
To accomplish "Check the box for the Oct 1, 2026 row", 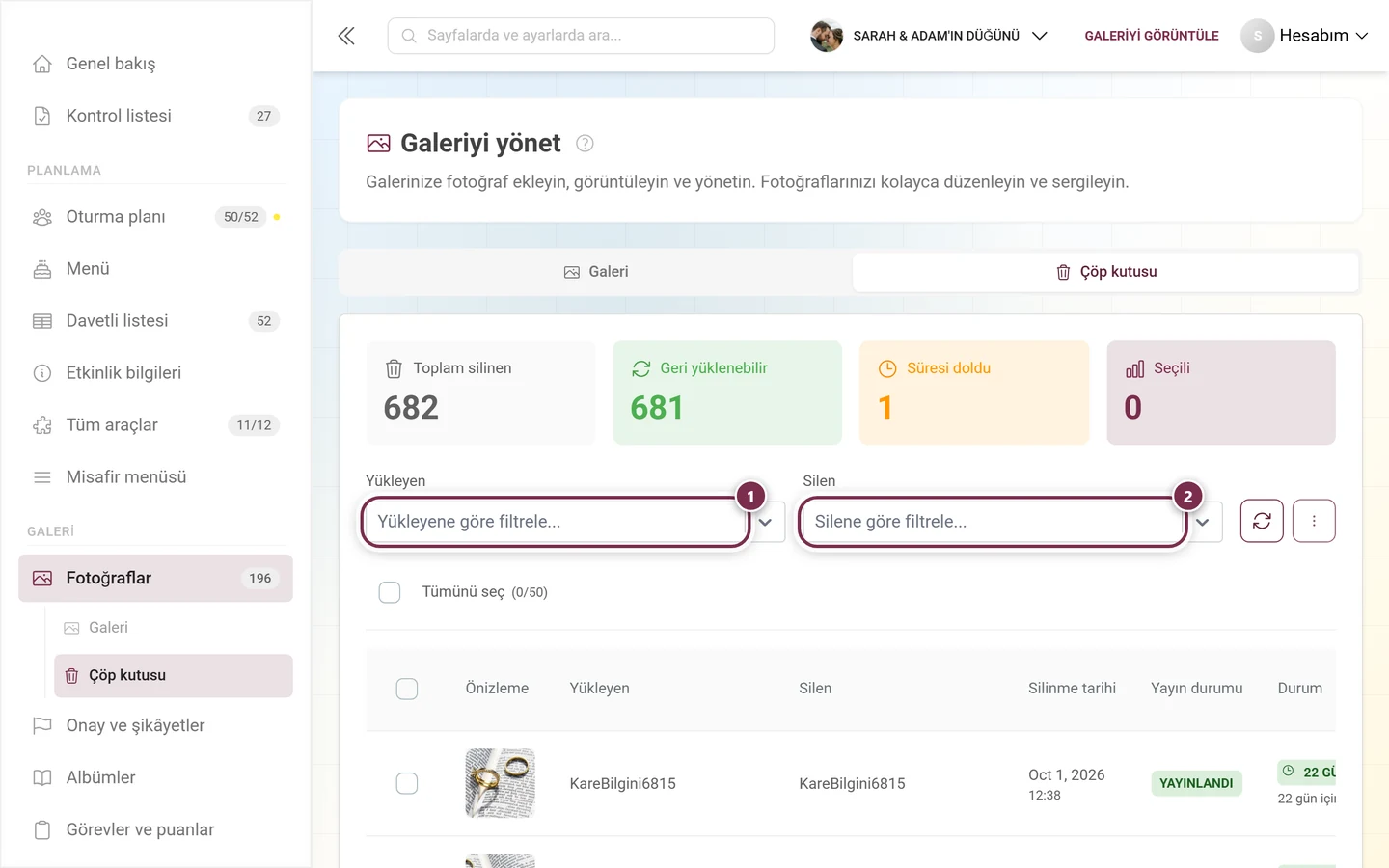I will [x=407, y=783].
